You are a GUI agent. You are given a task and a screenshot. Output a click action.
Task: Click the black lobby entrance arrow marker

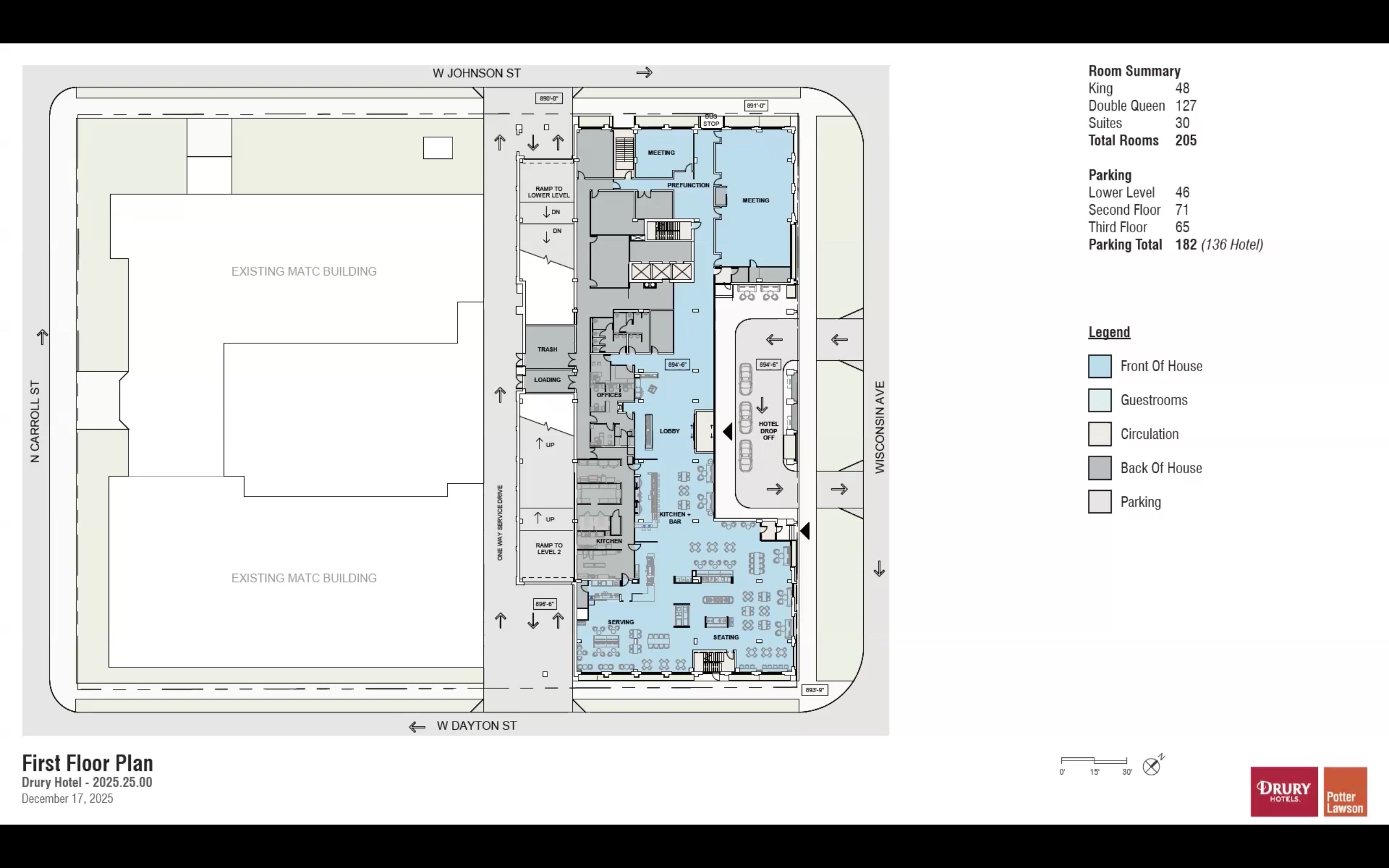click(x=727, y=432)
